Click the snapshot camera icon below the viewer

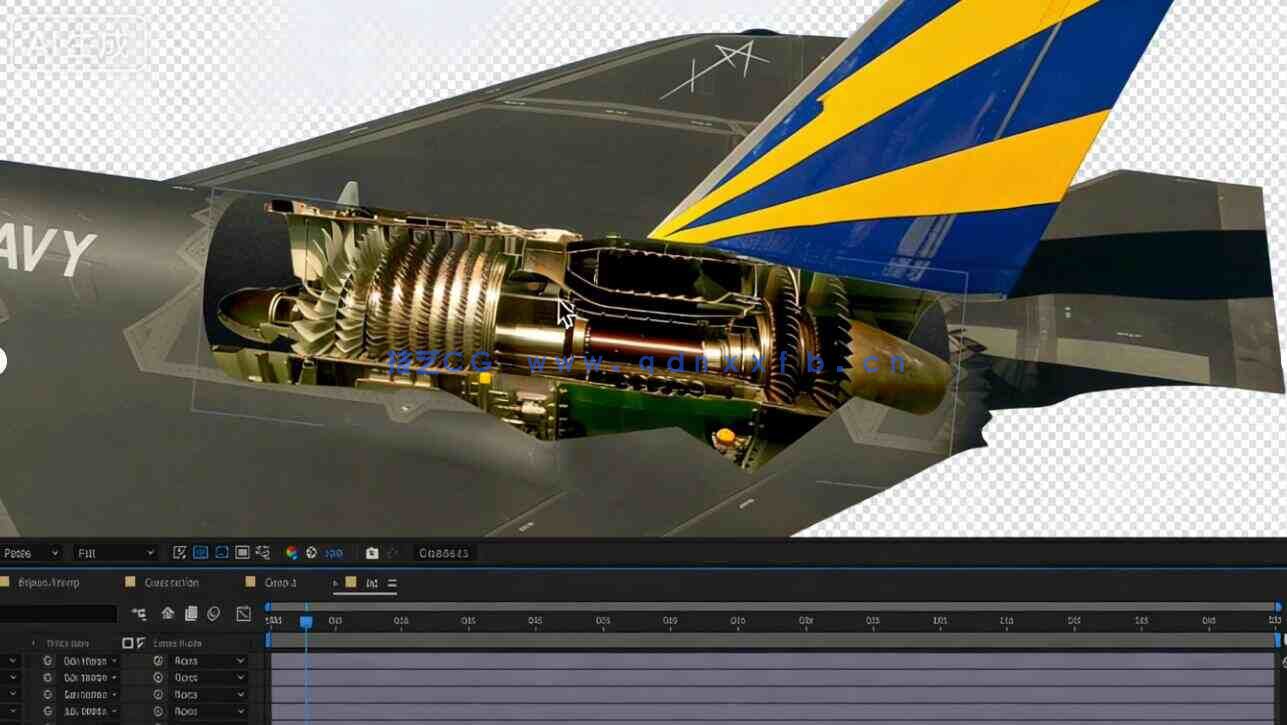pos(372,552)
